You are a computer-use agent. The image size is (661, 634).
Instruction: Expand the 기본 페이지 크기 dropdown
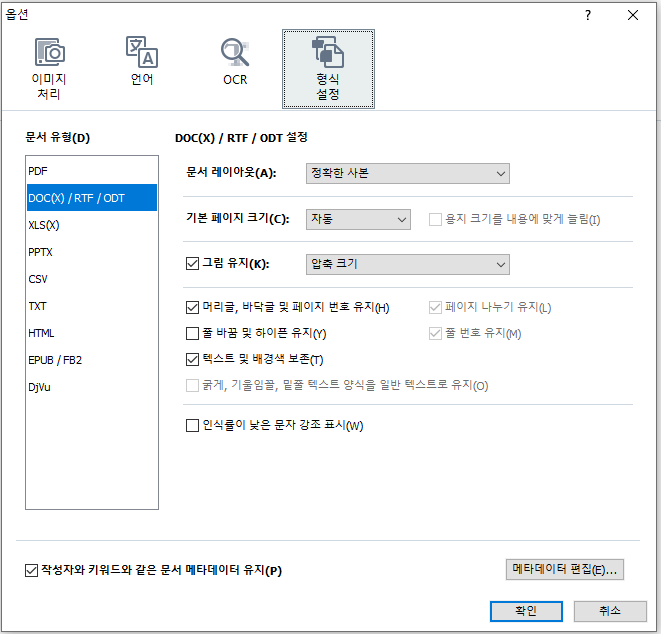pyautogui.click(x=358, y=219)
